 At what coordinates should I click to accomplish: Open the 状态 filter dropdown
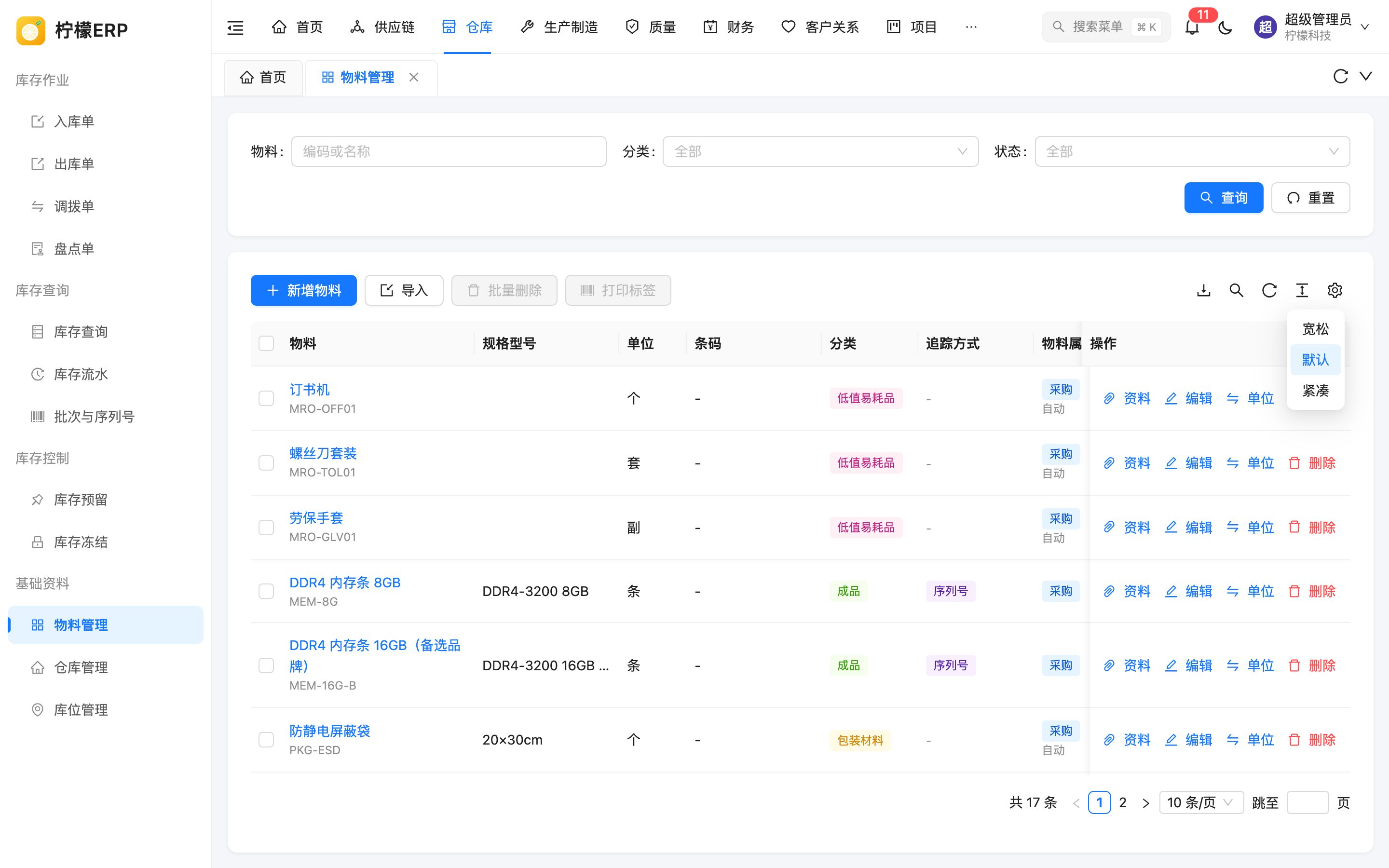1192,151
